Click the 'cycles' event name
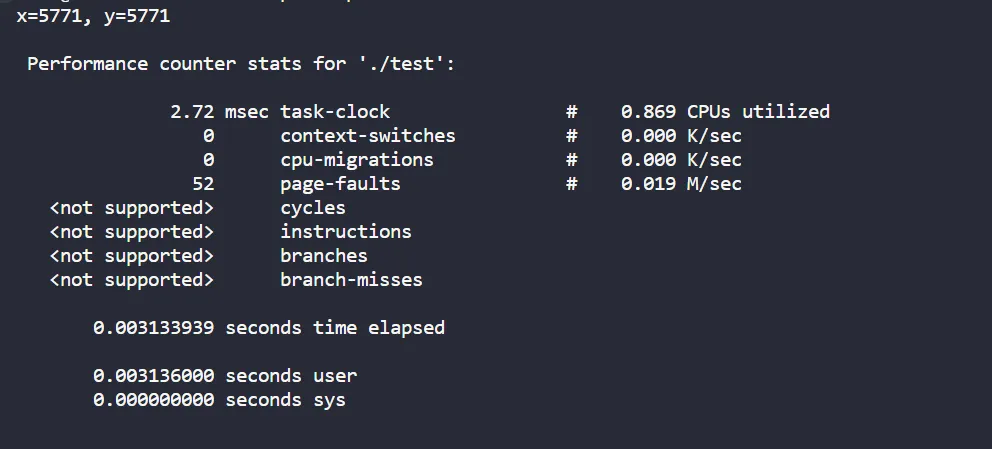Viewport: 992px width, 449px height. (312, 208)
